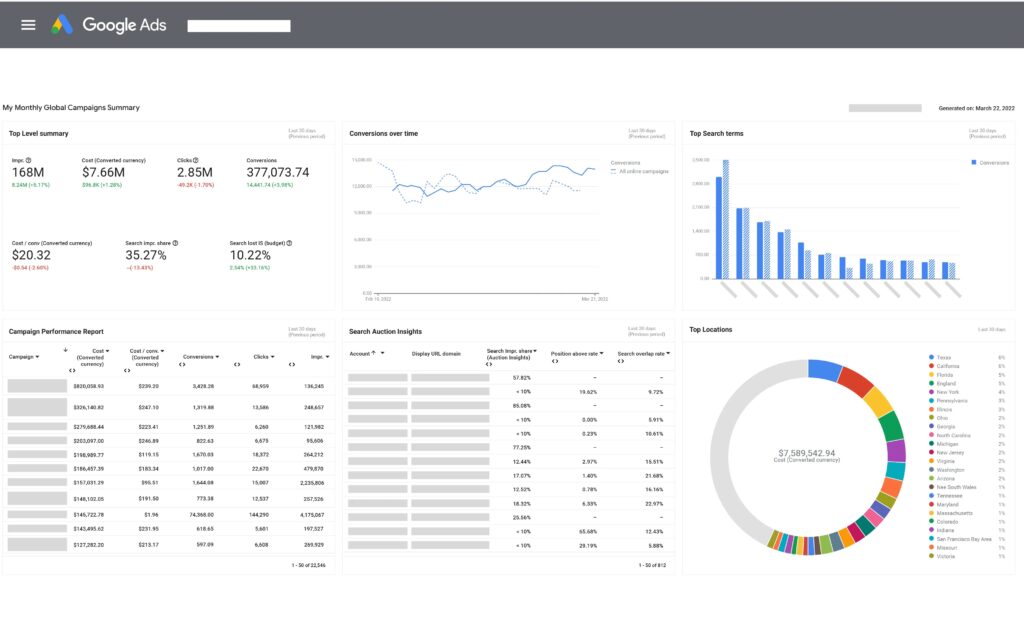The width and height of the screenshot is (1024, 621).
Task: Open Cost (Converted currency) column header menu
Action: point(107,351)
